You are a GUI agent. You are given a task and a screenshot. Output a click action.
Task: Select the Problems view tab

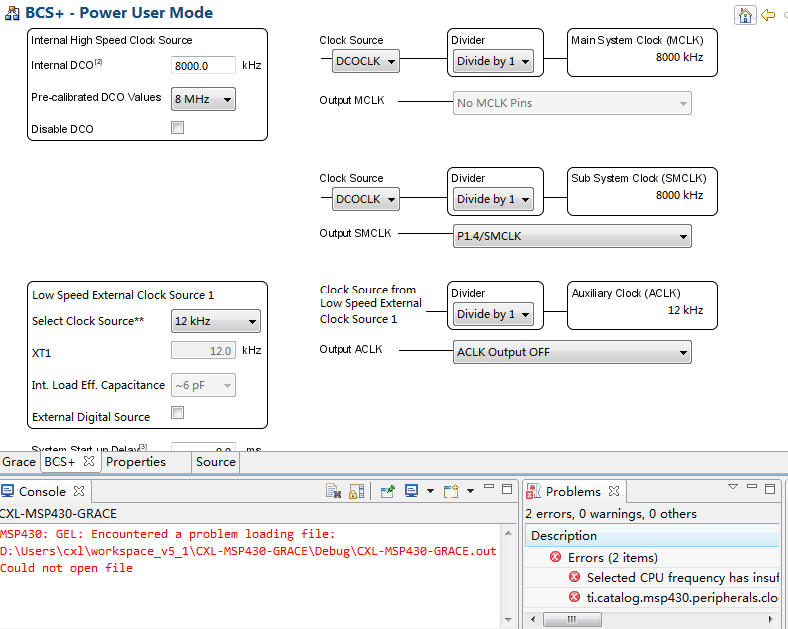[x=573, y=491]
